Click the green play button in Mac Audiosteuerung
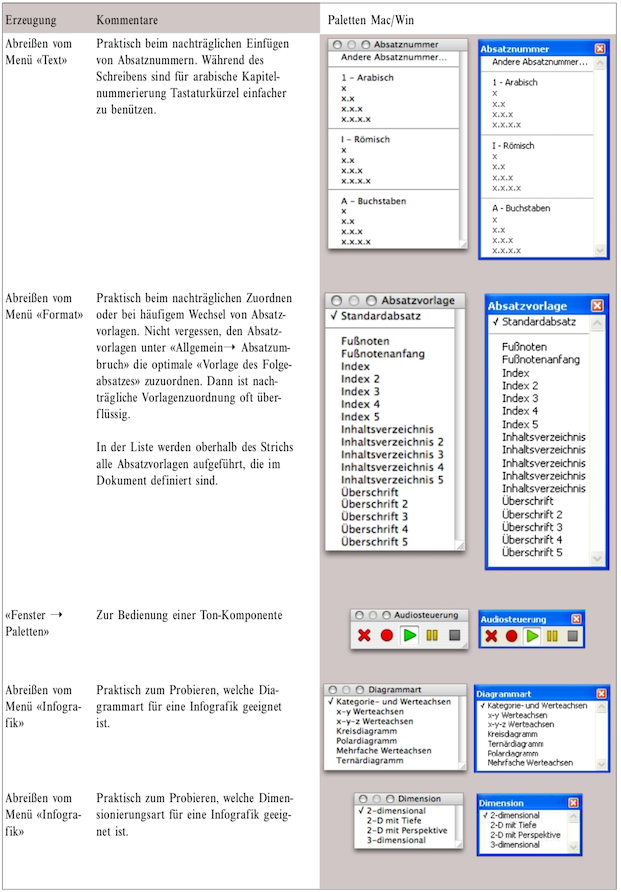 409,635
